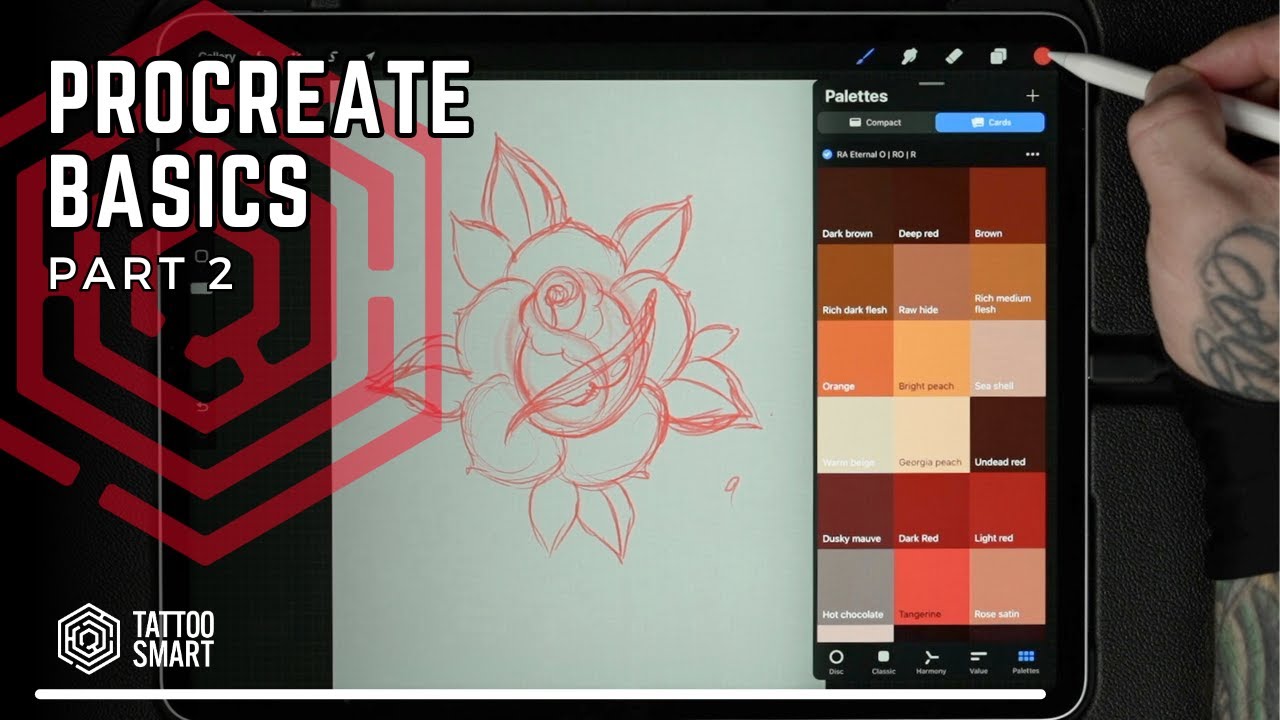This screenshot has height=720, width=1280.
Task: Select the Paint brush tool
Action: pyautogui.click(x=865, y=56)
